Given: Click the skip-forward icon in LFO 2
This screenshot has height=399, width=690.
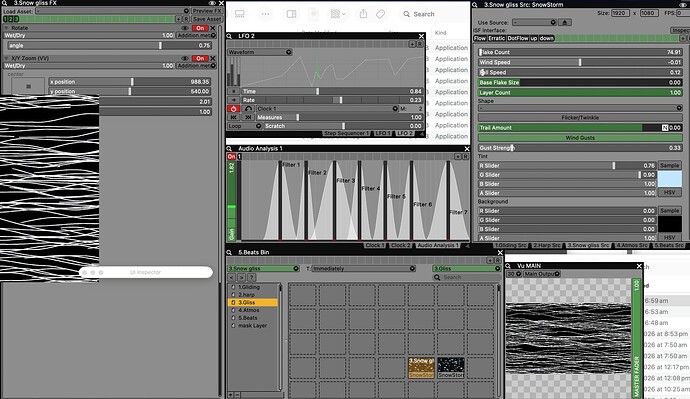Looking at the screenshot, I should pyautogui.click(x=249, y=117).
